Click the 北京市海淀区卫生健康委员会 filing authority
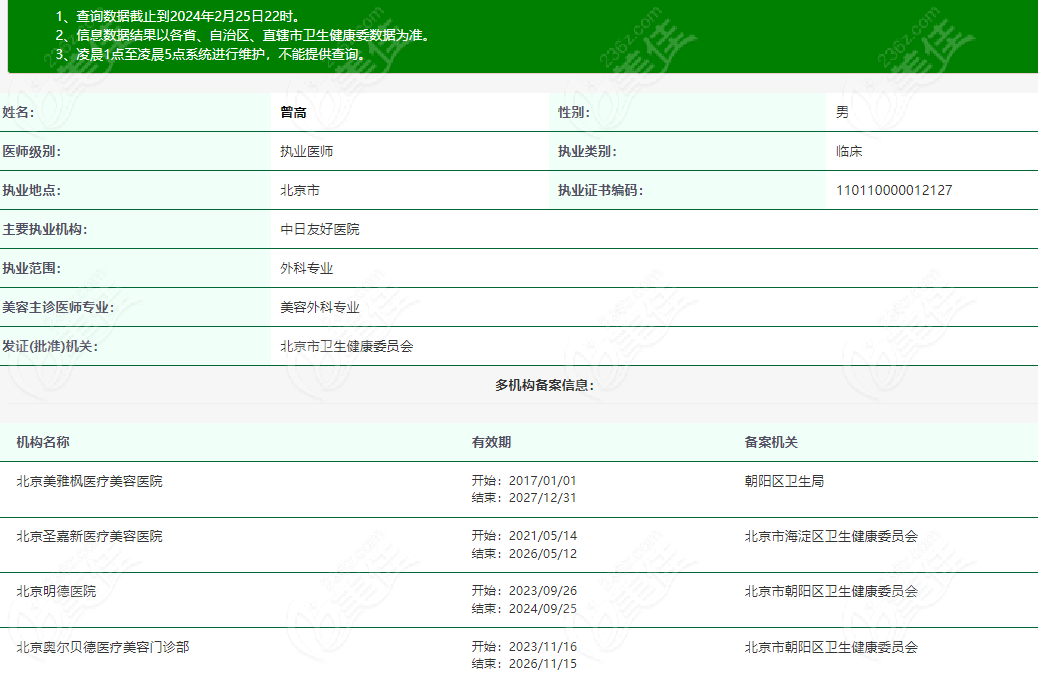The width and height of the screenshot is (1038, 676). tap(830, 536)
